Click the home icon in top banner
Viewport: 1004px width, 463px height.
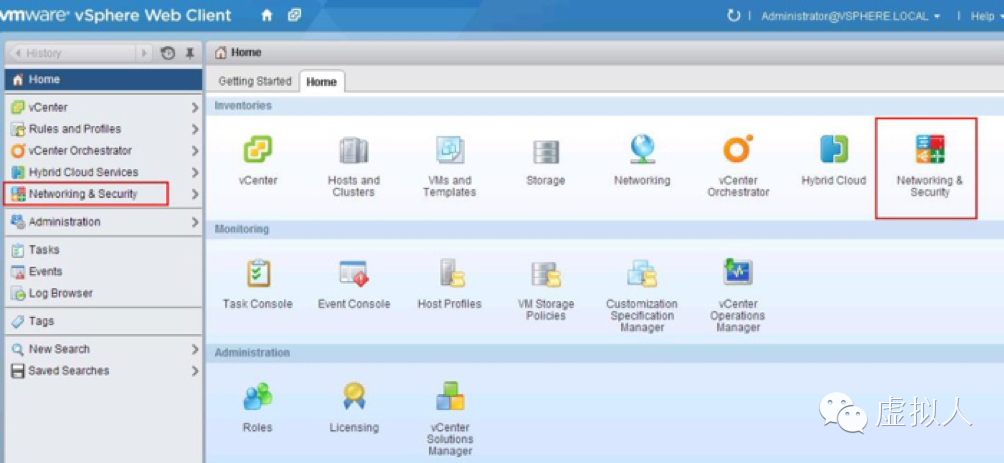tap(267, 16)
